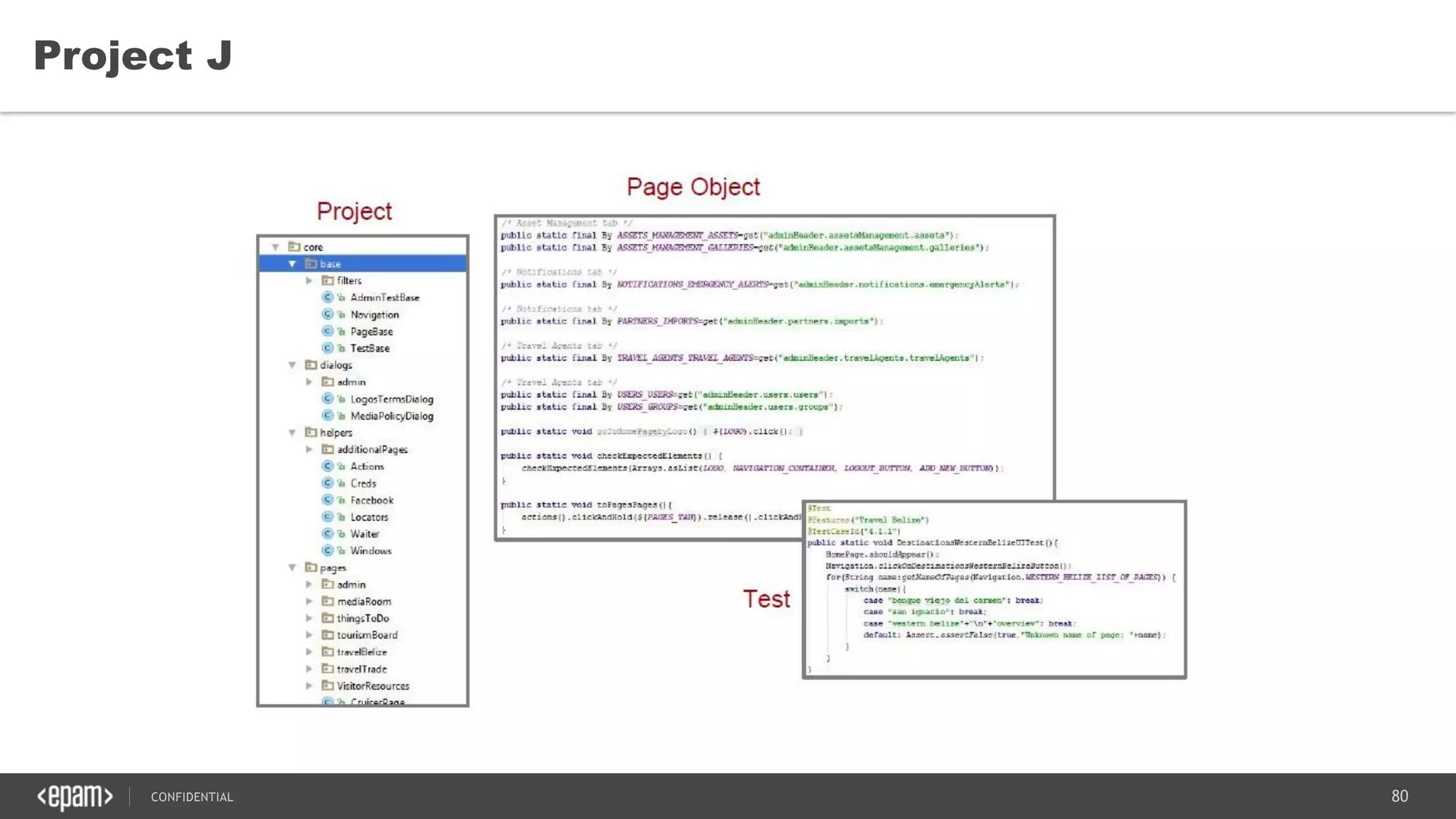Select the 'Facebook' class label
This screenshot has height=819, width=1456.
tap(372, 500)
